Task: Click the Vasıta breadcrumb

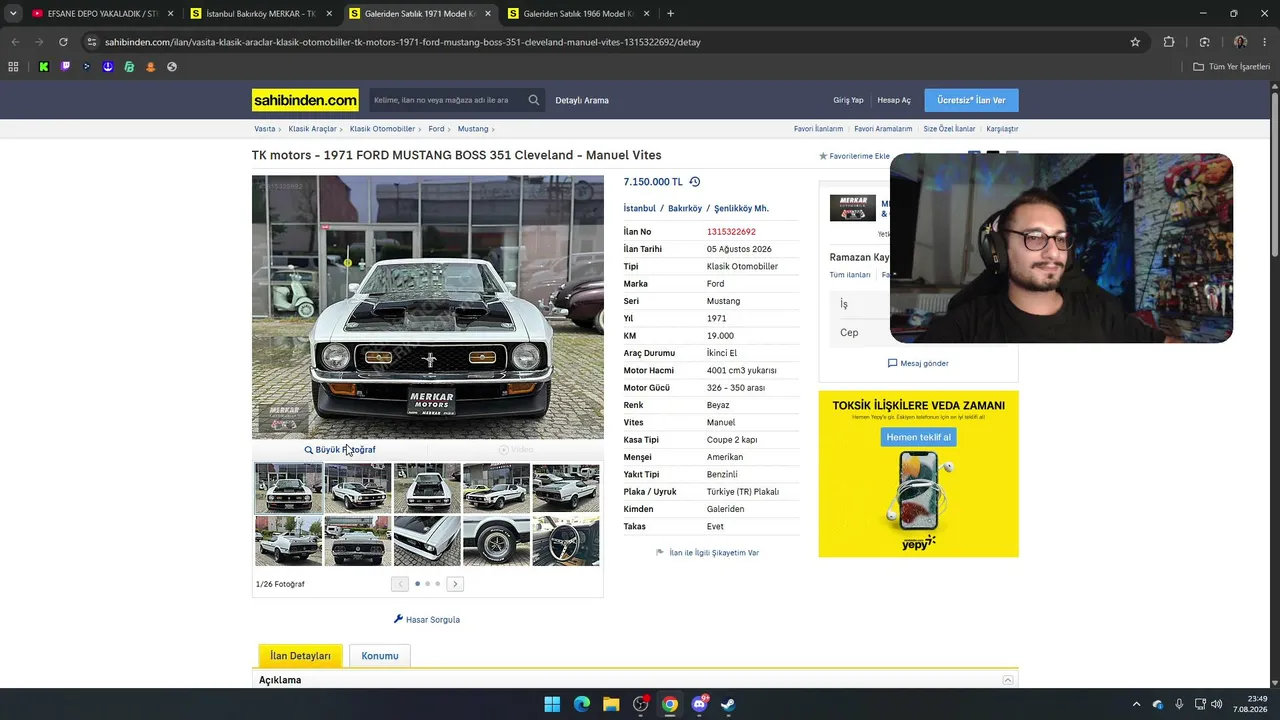Action: coord(264,129)
